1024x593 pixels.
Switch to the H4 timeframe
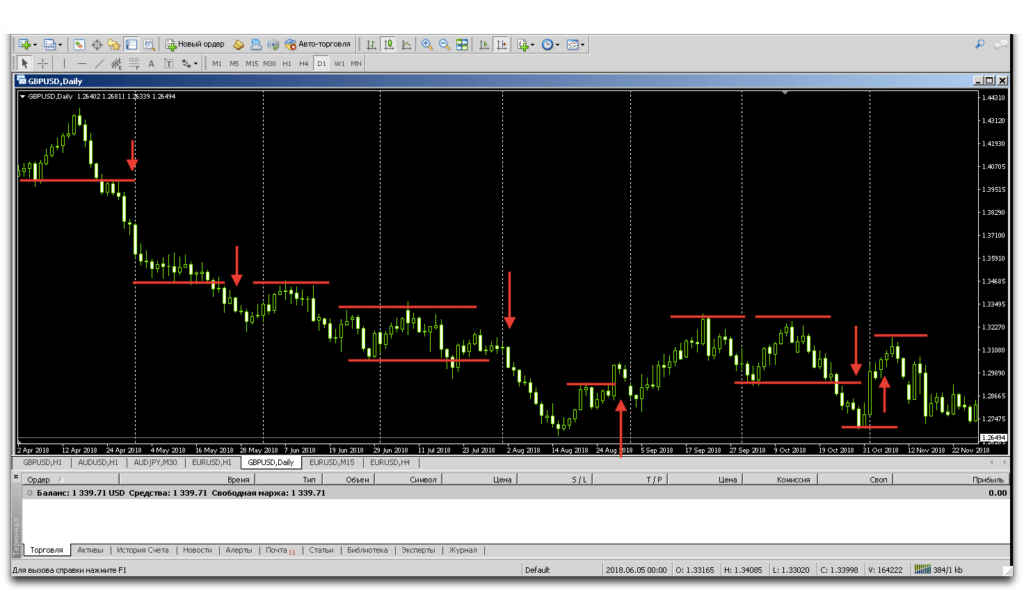tap(304, 63)
